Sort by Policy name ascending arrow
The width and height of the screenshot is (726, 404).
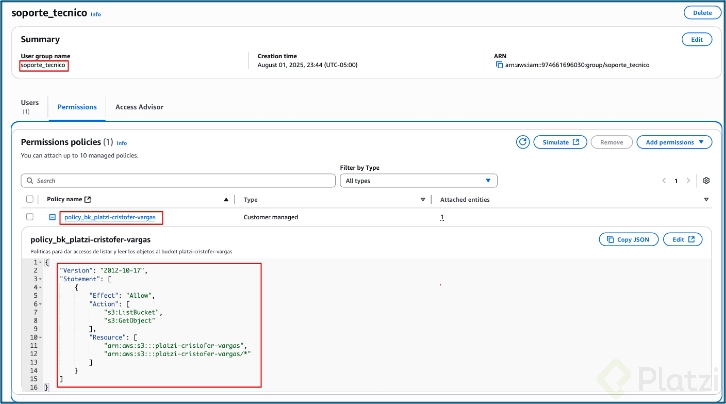(226, 199)
